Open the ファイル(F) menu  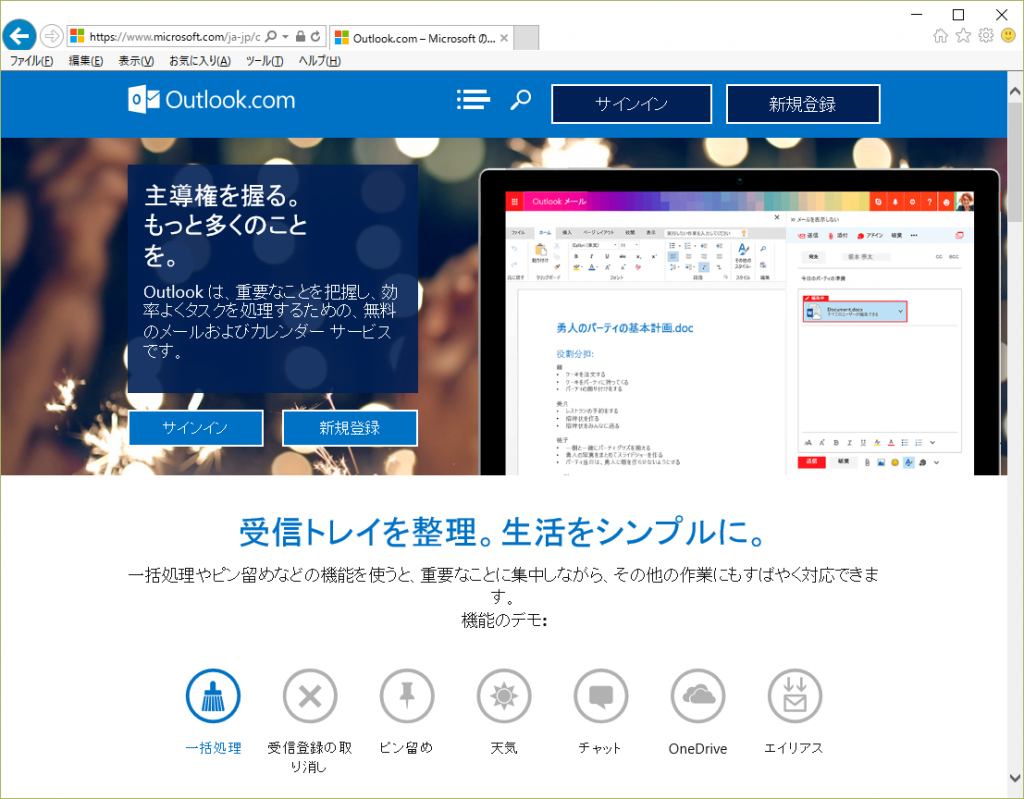click(x=31, y=61)
